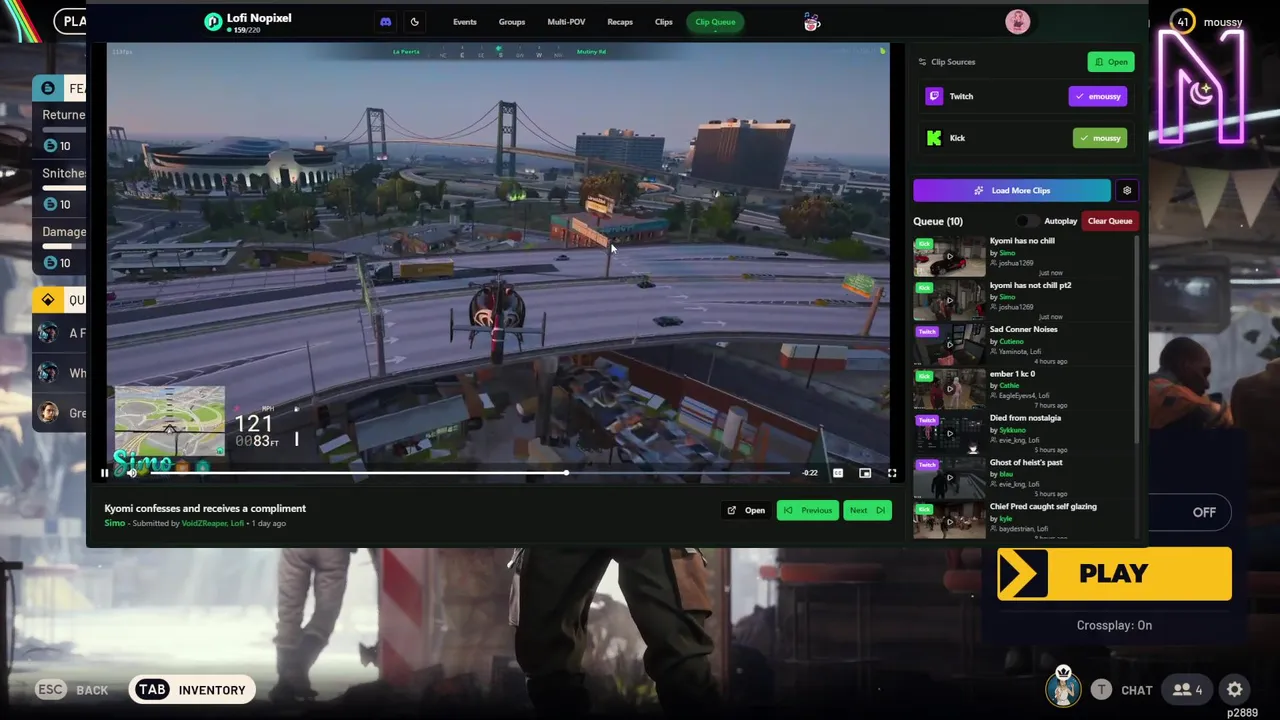Click the Sykkuno streamer name
Image resolution: width=1280 pixels, height=720 pixels.
(x=1012, y=430)
